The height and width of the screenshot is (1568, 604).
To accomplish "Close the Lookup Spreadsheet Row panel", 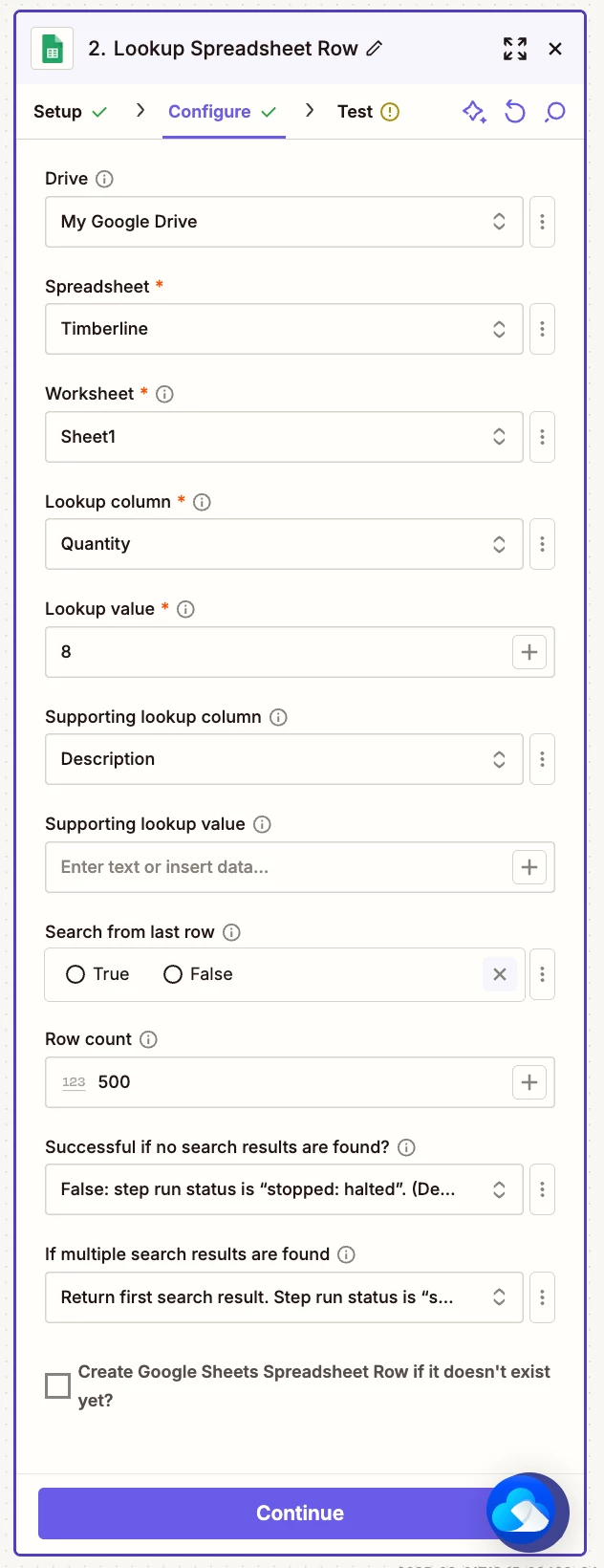I will [555, 49].
